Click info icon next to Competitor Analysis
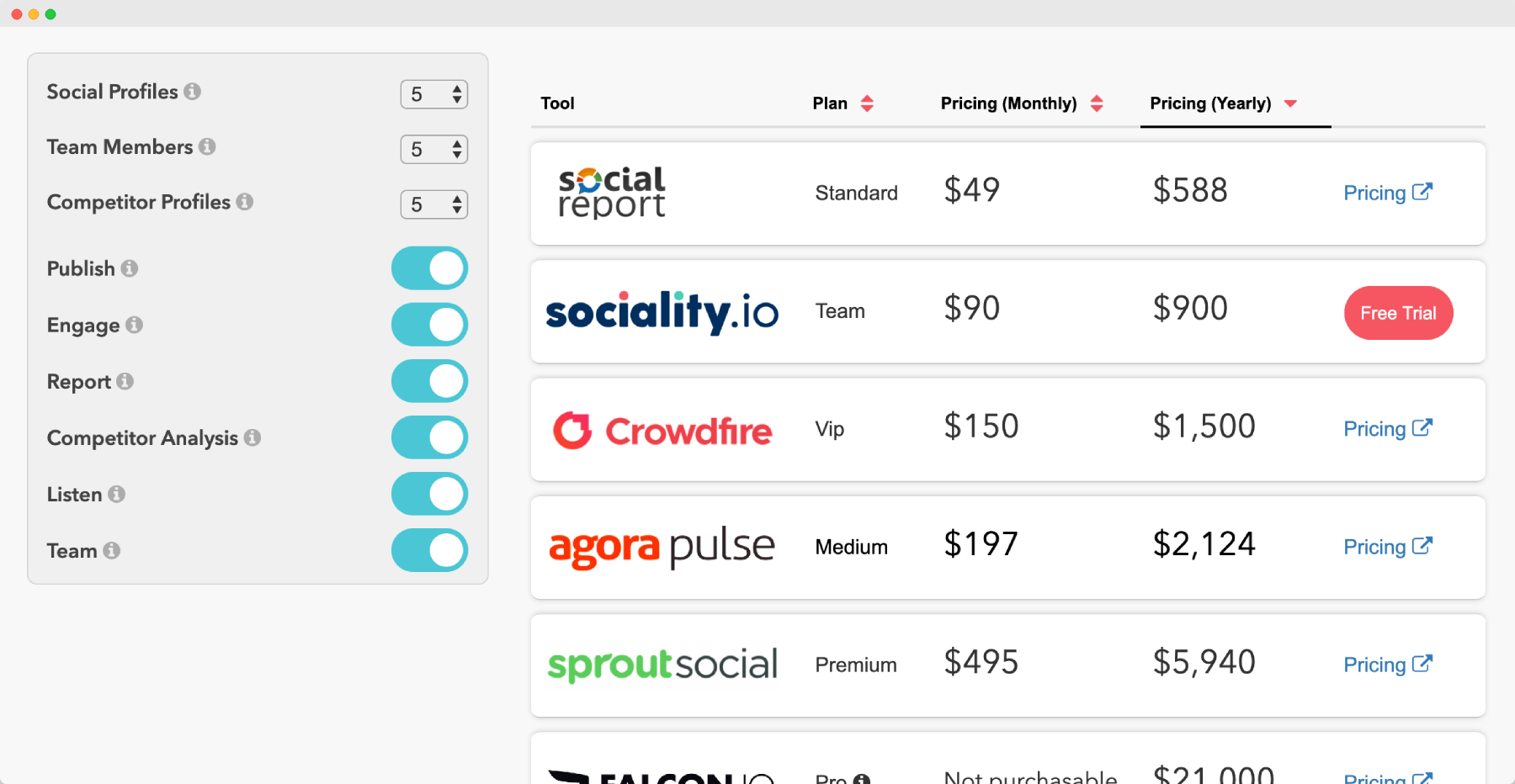Viewport: 1515px width, 784px height. [252, 437]
